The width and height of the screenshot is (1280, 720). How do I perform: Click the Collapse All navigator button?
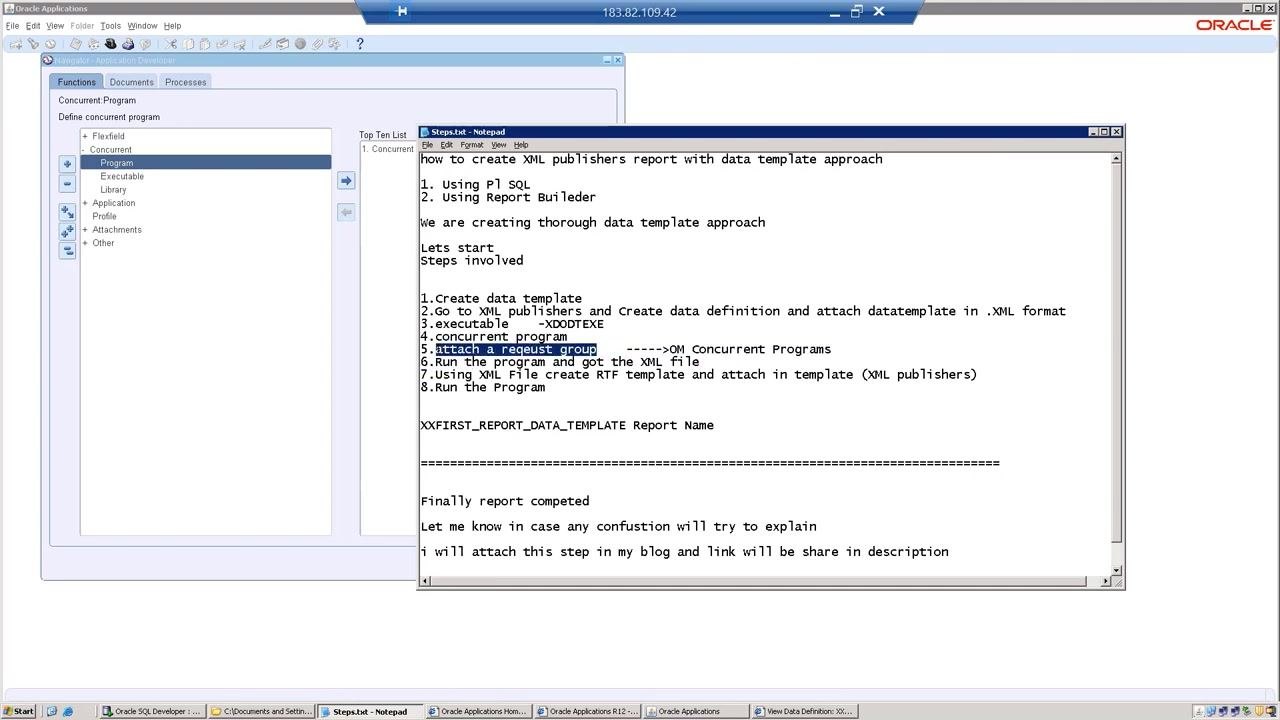pos(67,250)
